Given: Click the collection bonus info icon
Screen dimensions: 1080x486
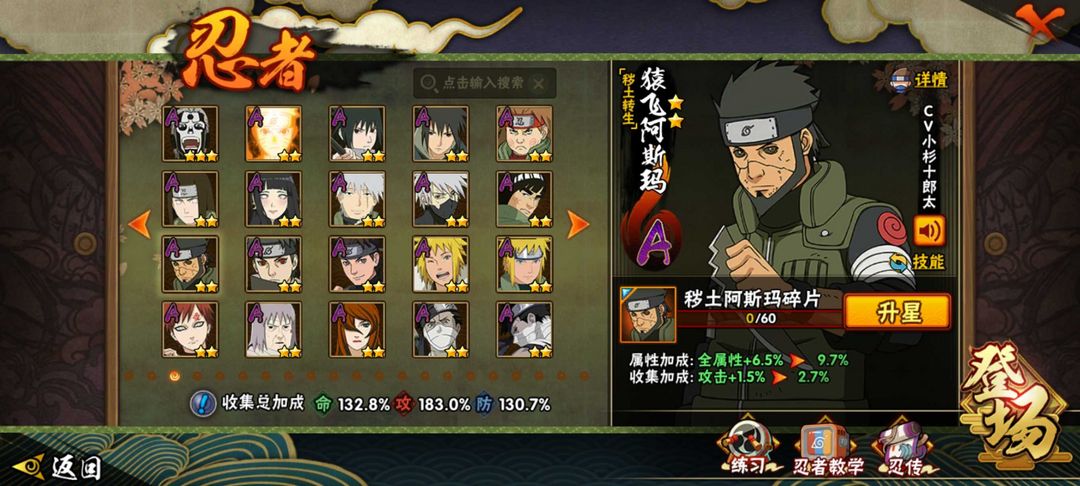Looking at the screenshot, I should [x=202, y=404].
